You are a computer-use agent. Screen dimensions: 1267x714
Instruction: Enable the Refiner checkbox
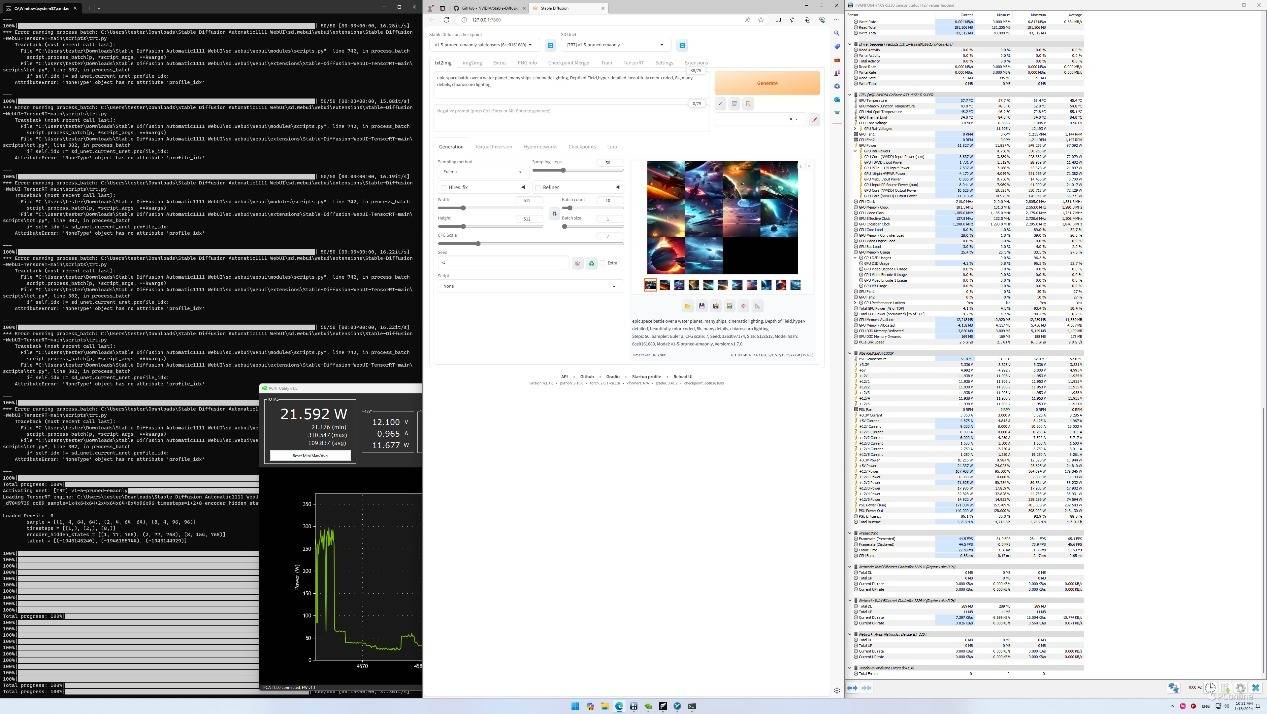(538, 187)
